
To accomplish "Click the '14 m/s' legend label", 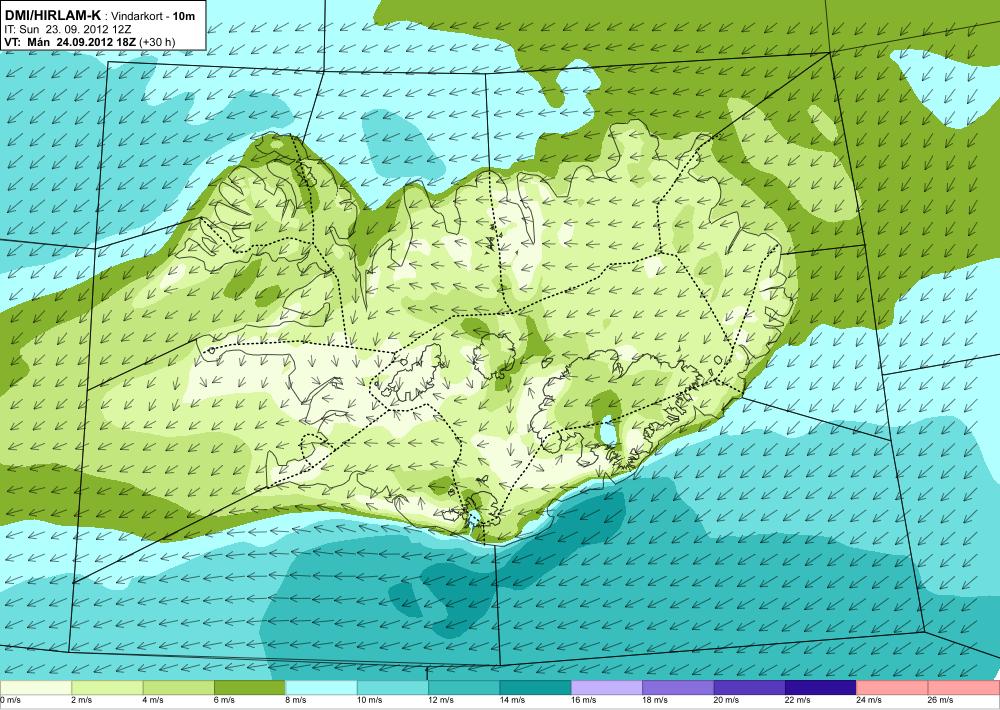I will pos(513,700).
